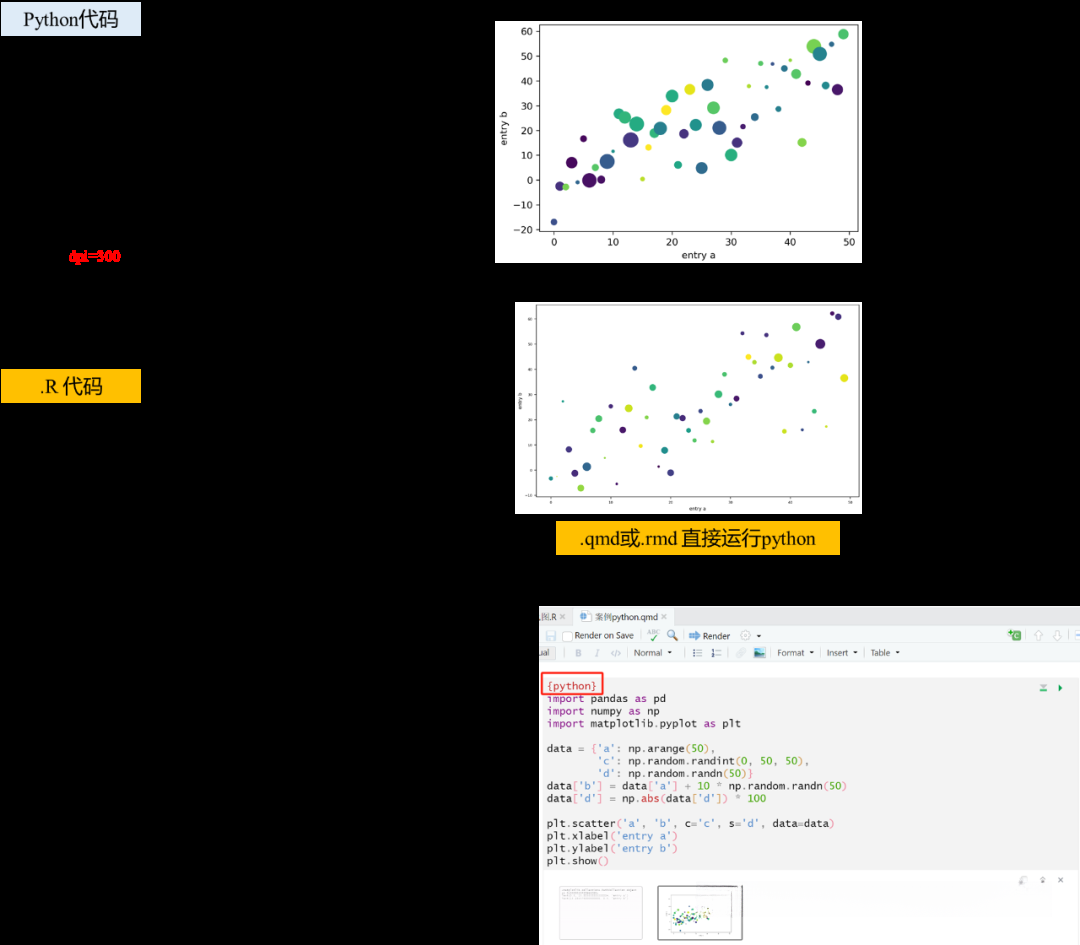Open Find/Replace magnifier icon
The height and width of the screenshot is (945, 1080).
(x=672, y=635)
